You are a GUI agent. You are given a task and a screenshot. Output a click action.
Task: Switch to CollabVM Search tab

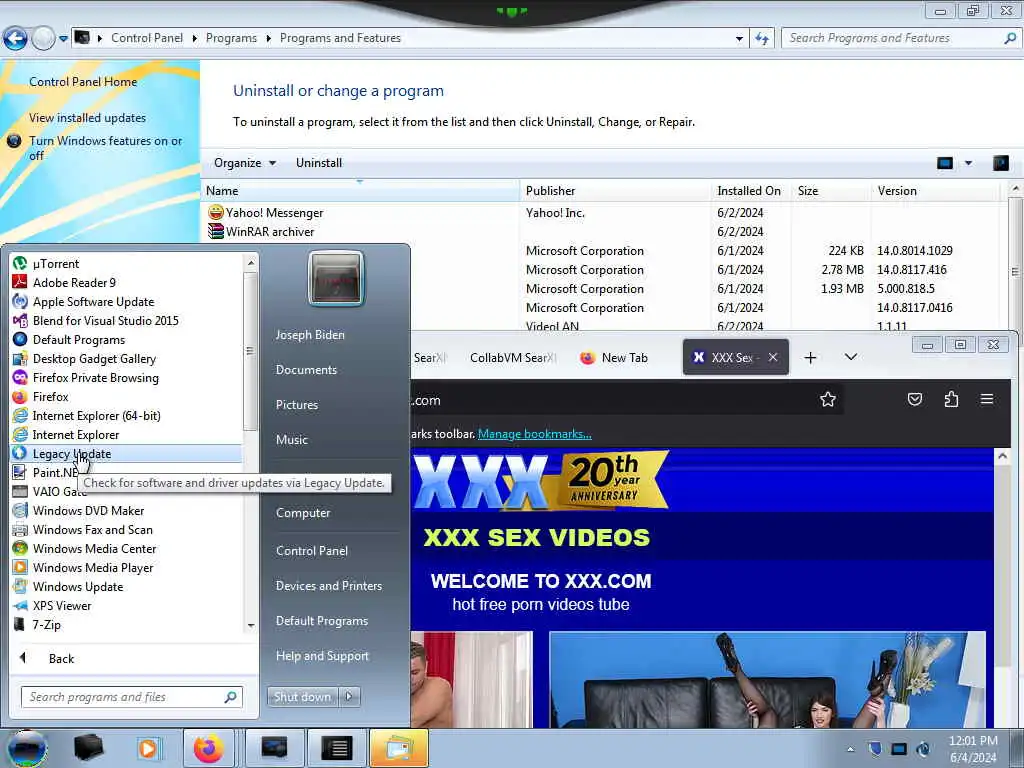(x=513, y=358)
